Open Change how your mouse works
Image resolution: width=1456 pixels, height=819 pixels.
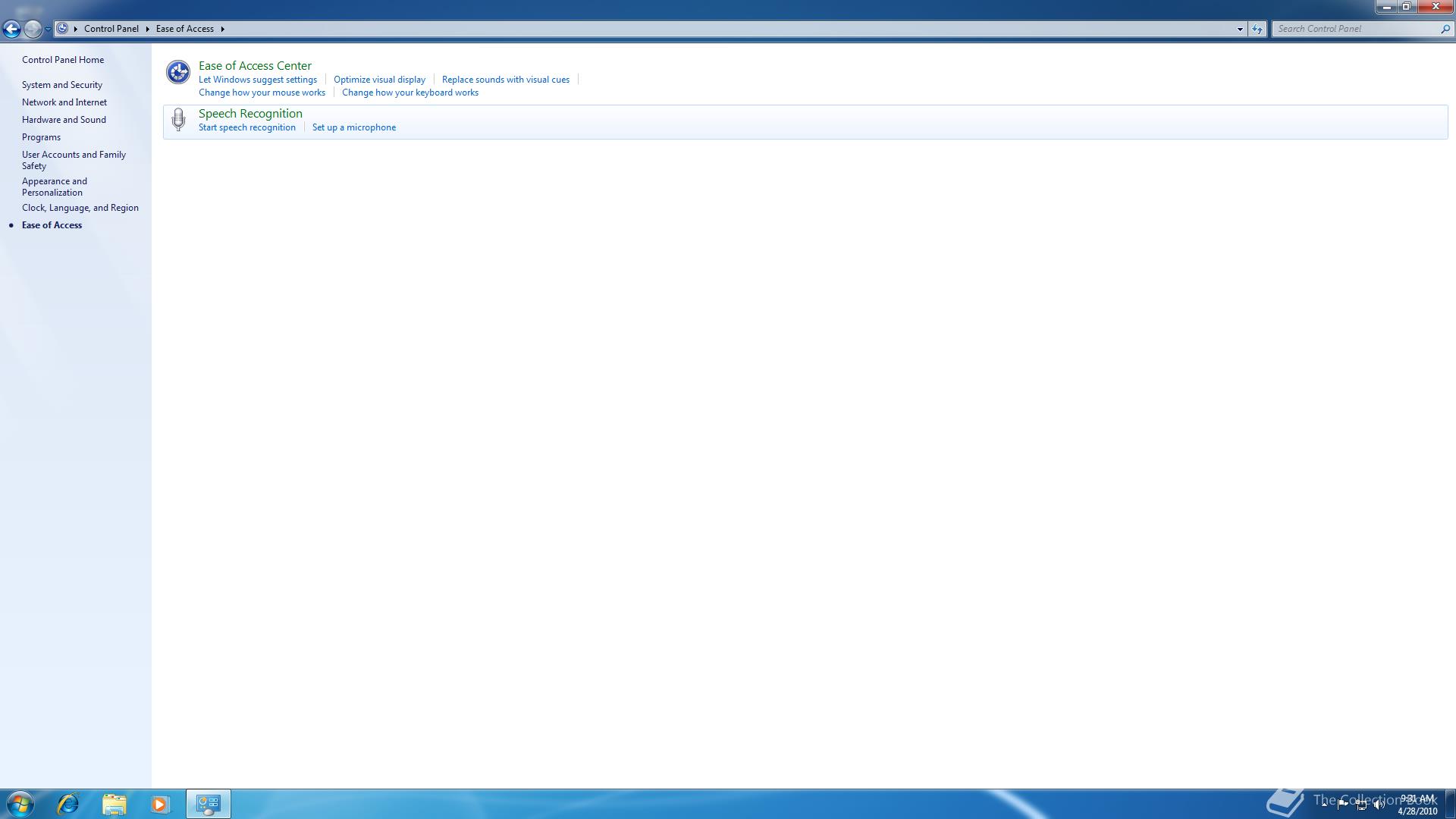[262, 93]
